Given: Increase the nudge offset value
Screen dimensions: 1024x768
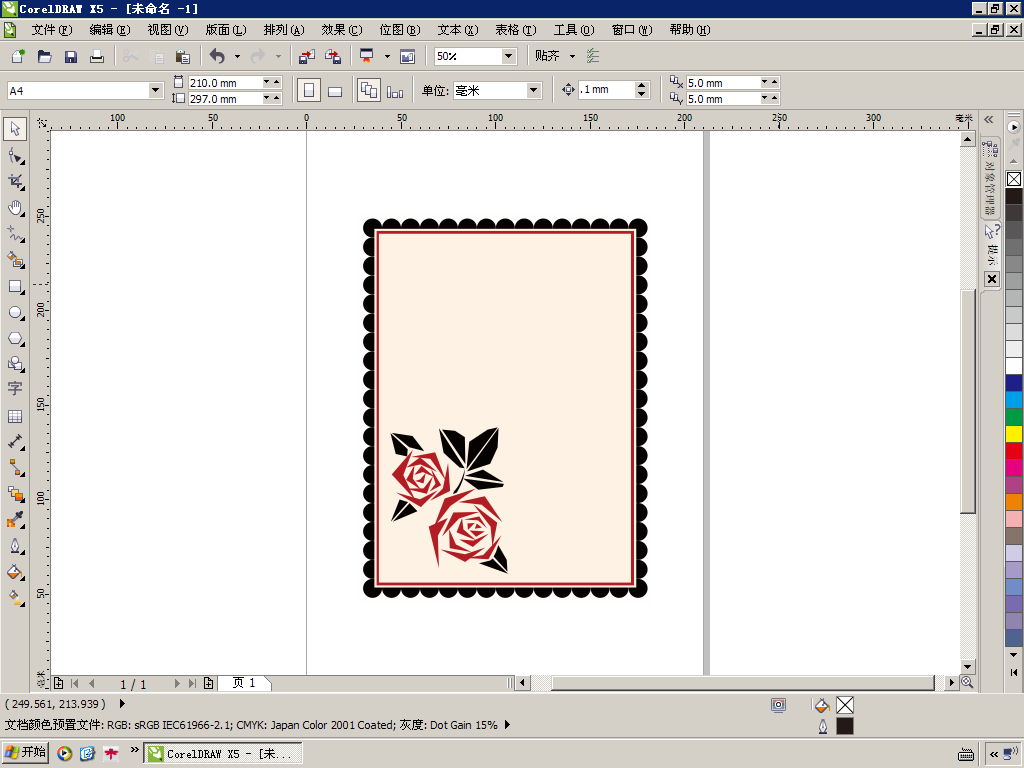Looking at the screenshot, I should tap(642, 86).
